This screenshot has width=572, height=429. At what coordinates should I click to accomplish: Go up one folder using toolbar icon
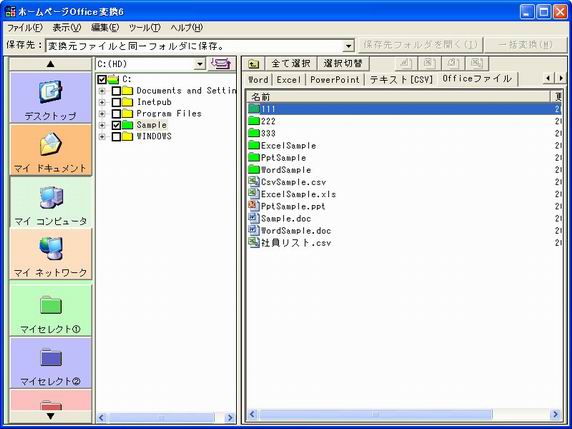point(253,64)
